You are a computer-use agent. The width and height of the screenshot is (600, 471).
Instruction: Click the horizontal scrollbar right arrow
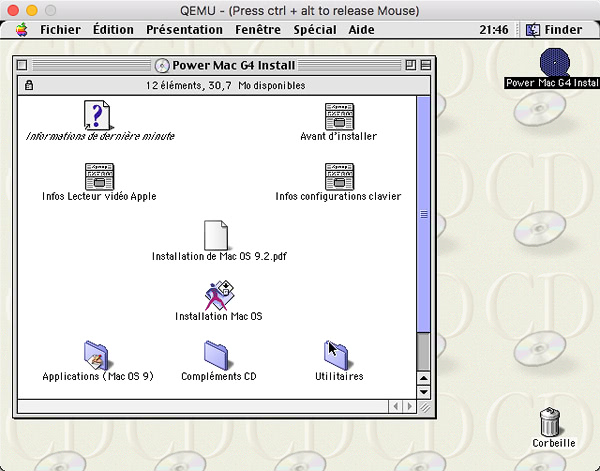coord(409,406)
